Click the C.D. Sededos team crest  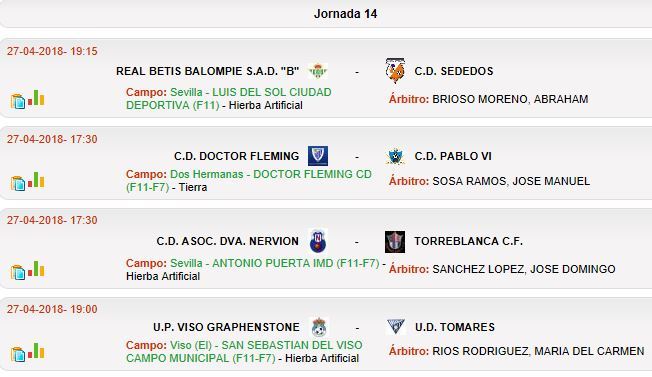pos(395,71)
